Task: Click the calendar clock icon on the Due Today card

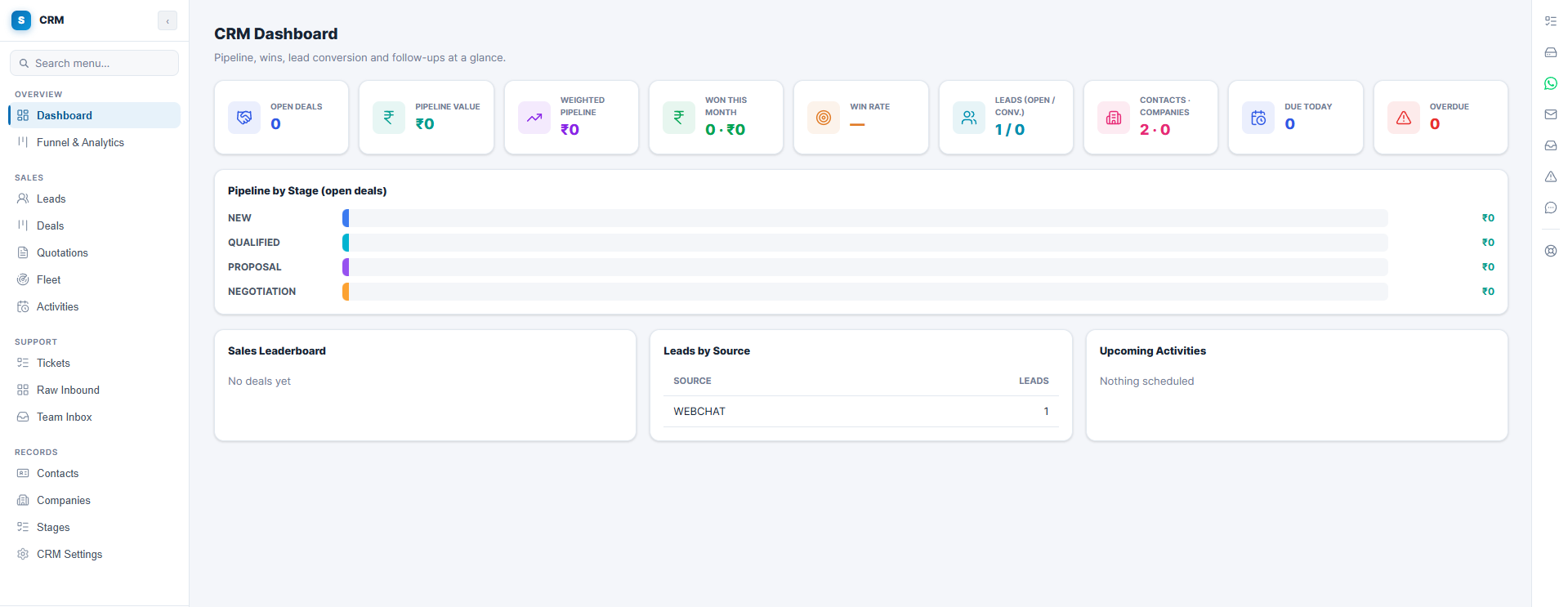Action: tap(1258, 118)
